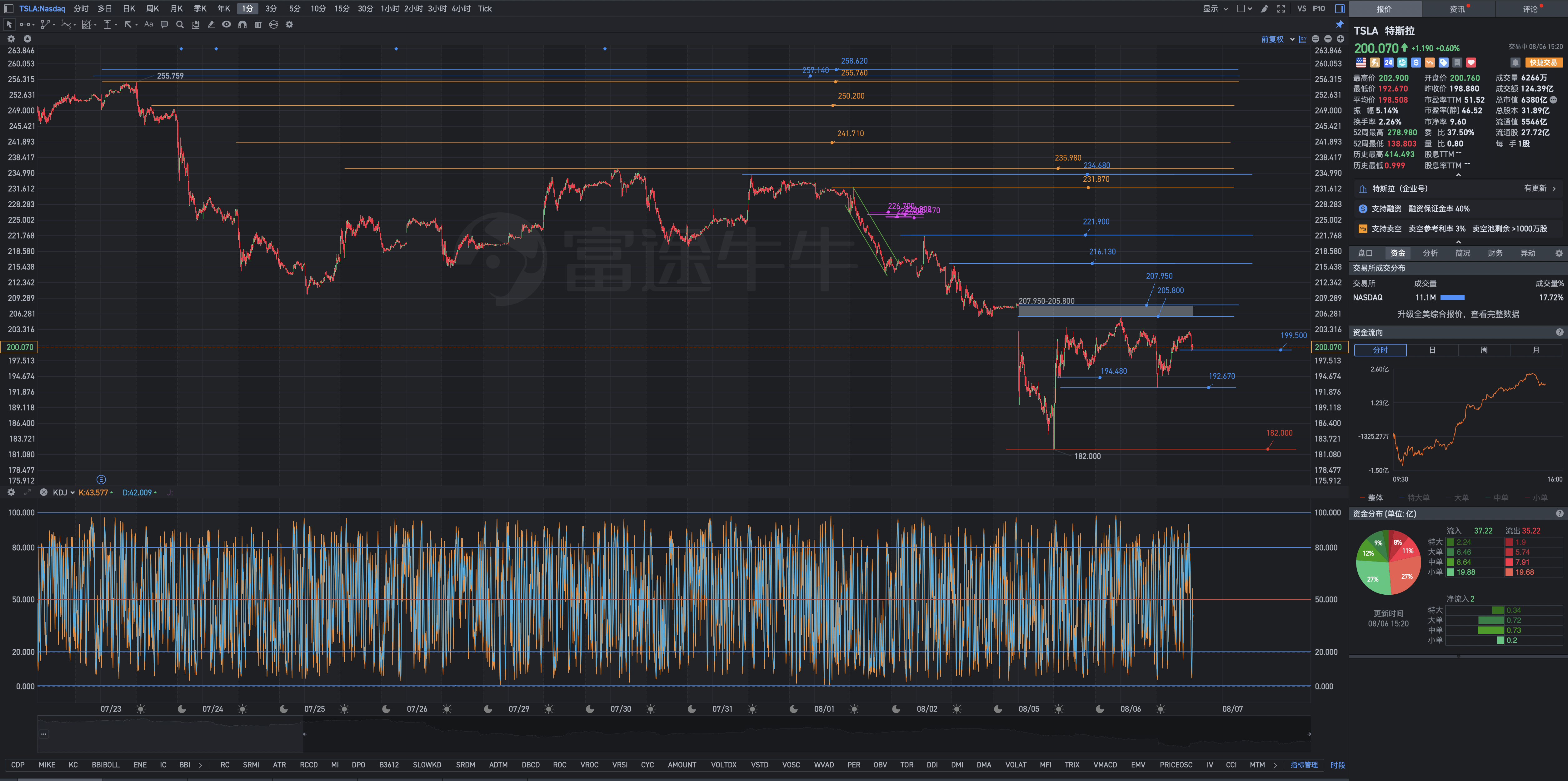Click the VS compare button
This screenshot has width=1568, height=781.
coord(1301,8)
